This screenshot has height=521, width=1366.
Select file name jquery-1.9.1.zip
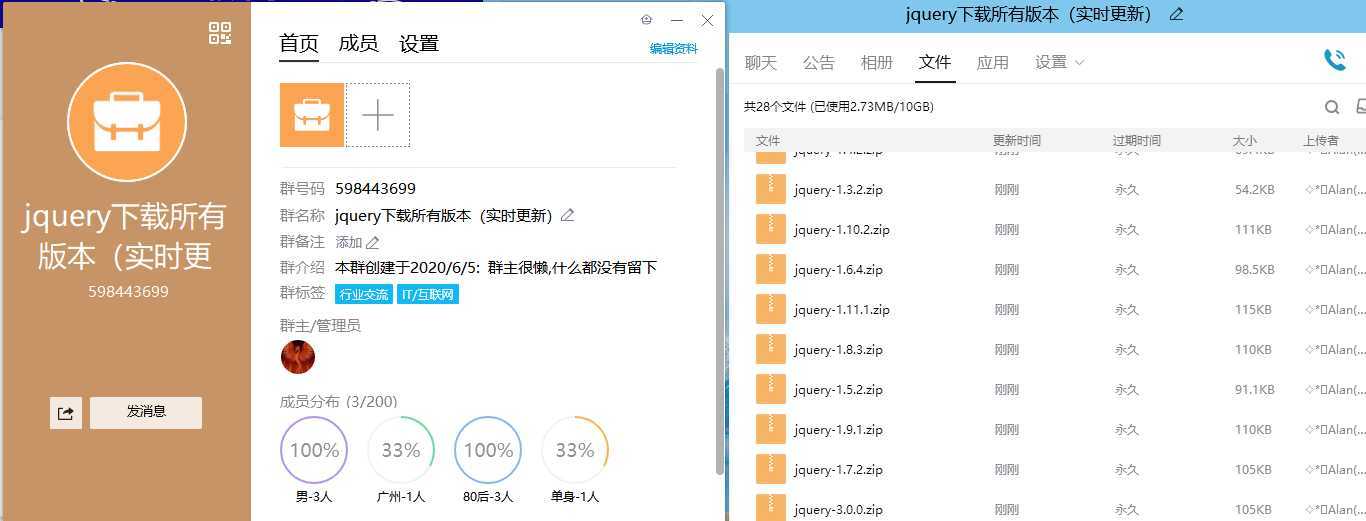839,430
